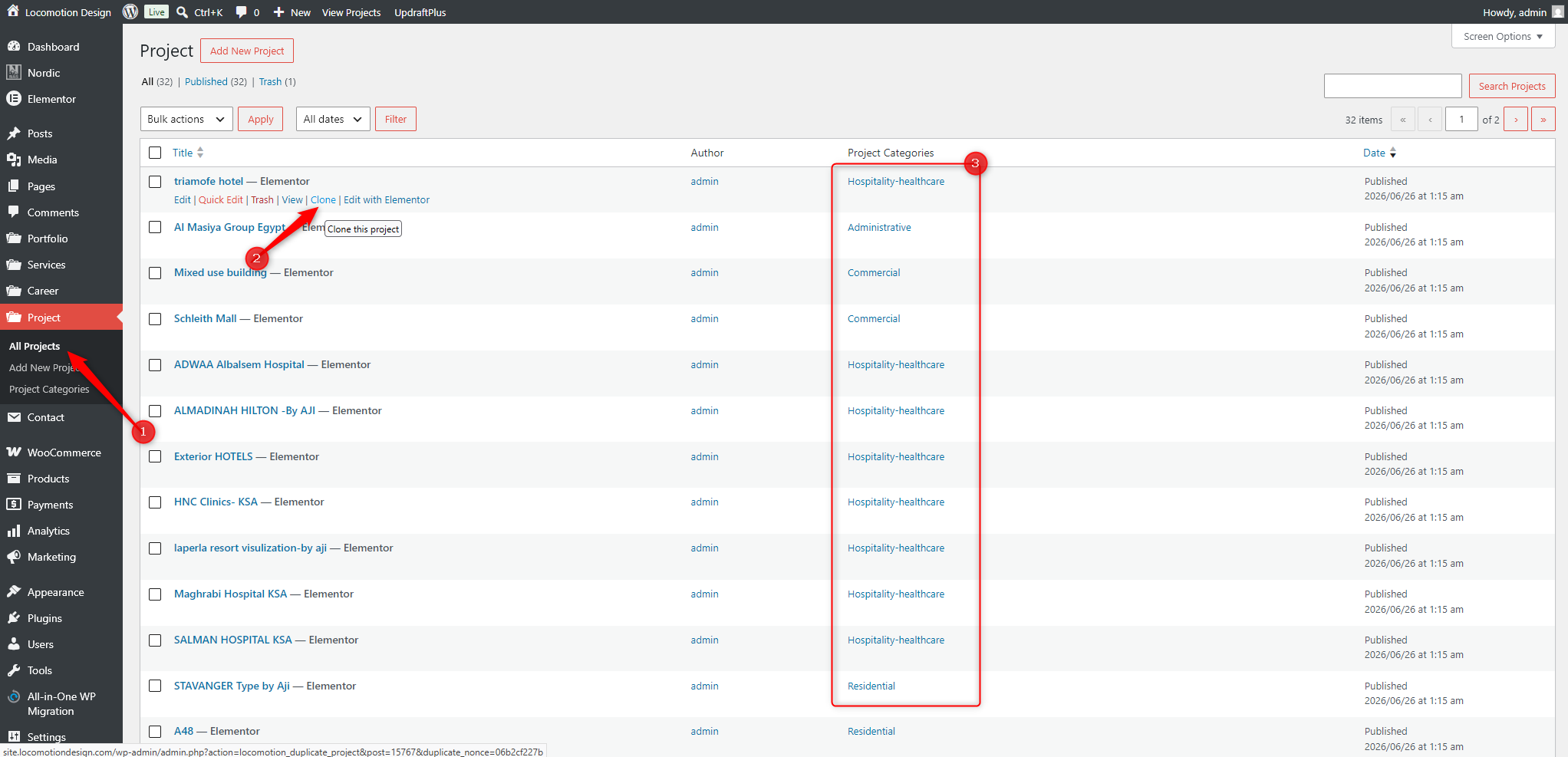
Task: Click the Marketing megaphone icon
Action: (14, 557)
